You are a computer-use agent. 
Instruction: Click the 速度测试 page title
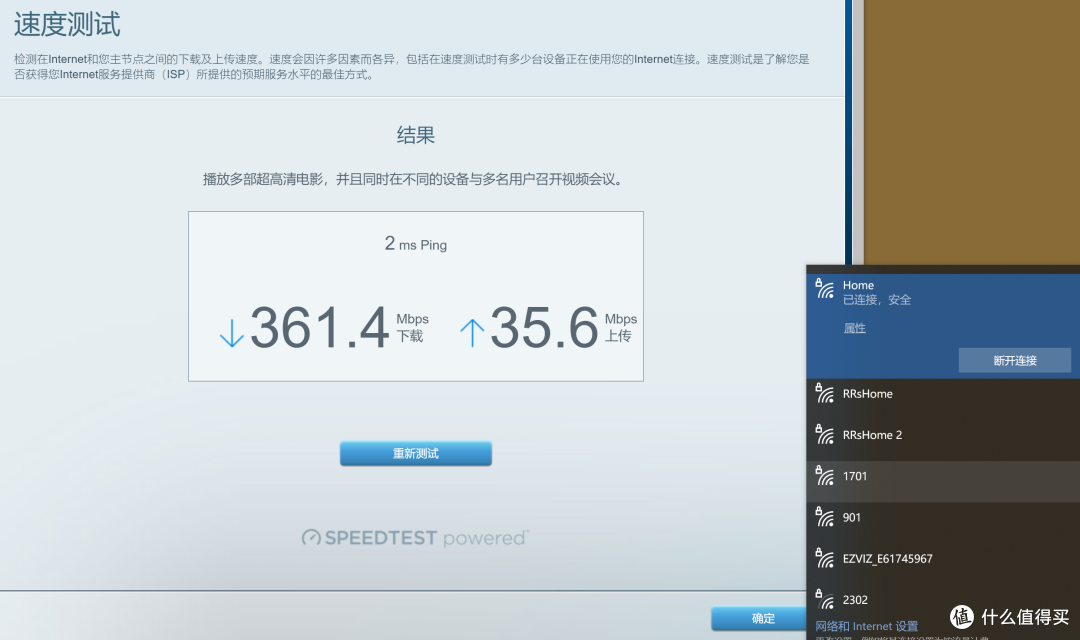pos(67,24)
